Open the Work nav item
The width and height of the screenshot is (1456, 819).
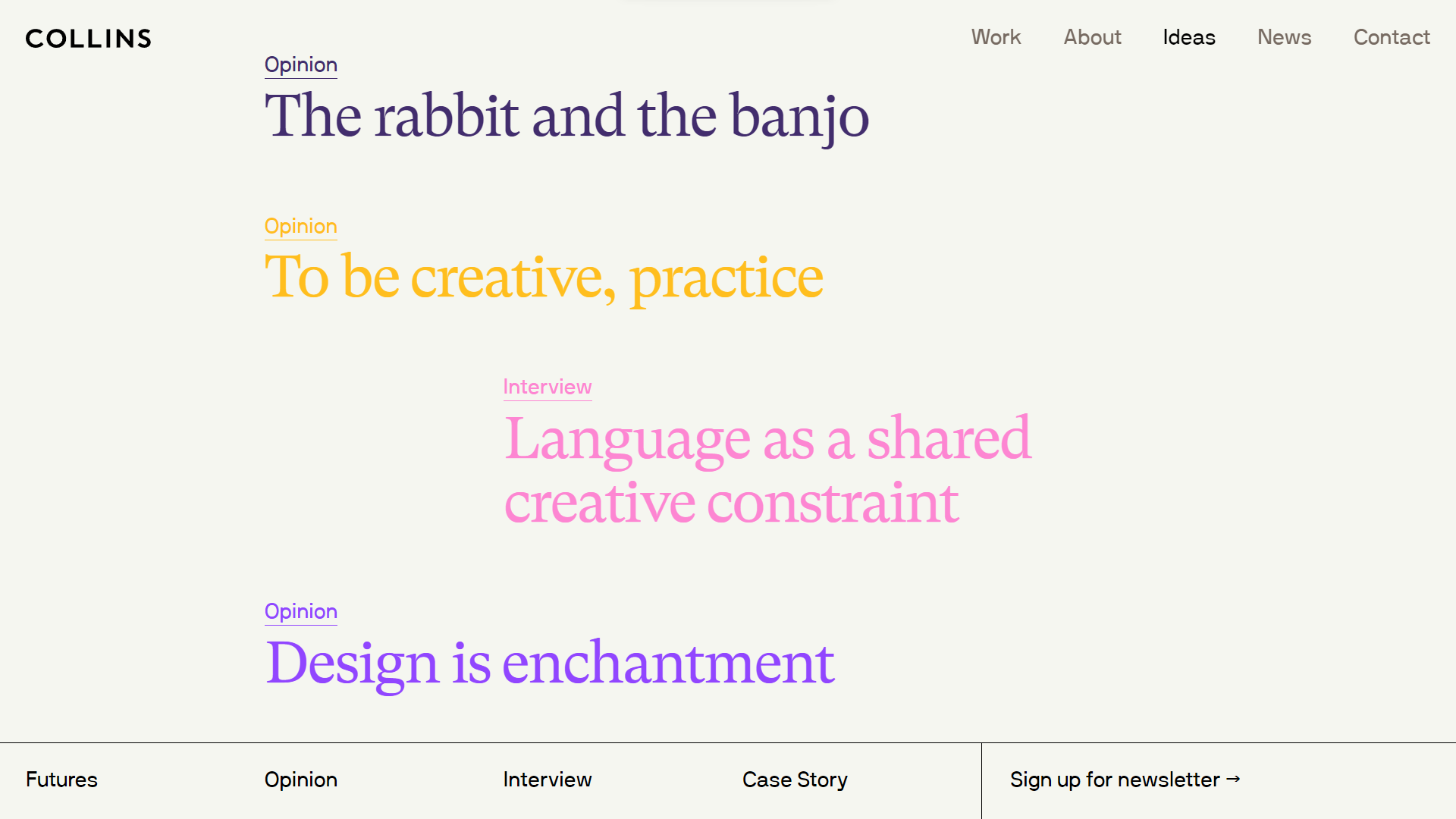coord(996,37)
